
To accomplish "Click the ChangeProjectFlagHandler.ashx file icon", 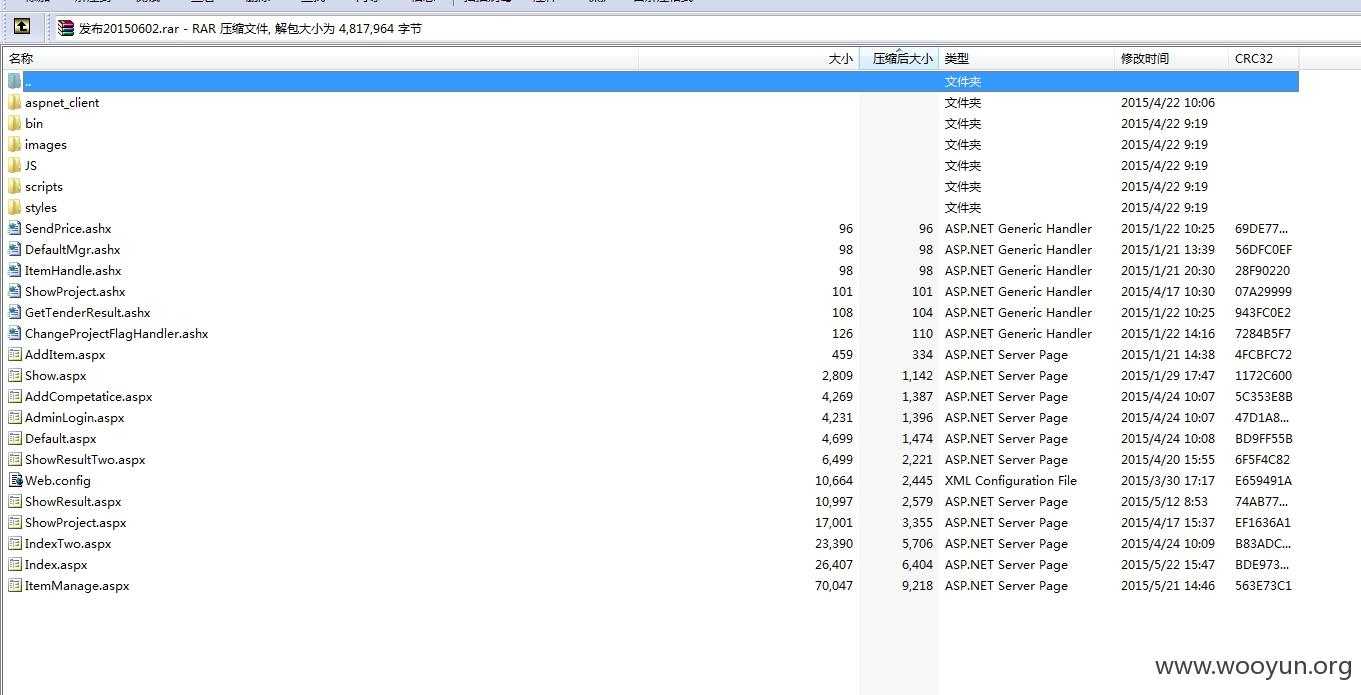I will [14, 333].
